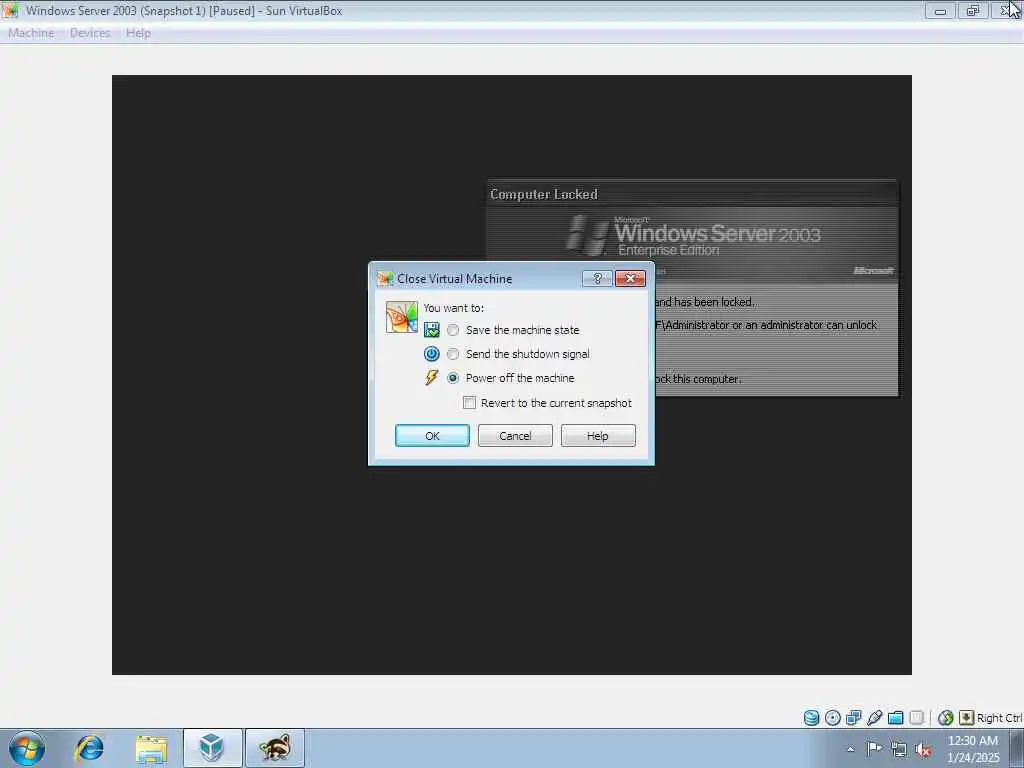1024x768 pixels.
Task: Click the question mark button in dialog title bar
Action: pyautogui.click(x=597, y=279)
